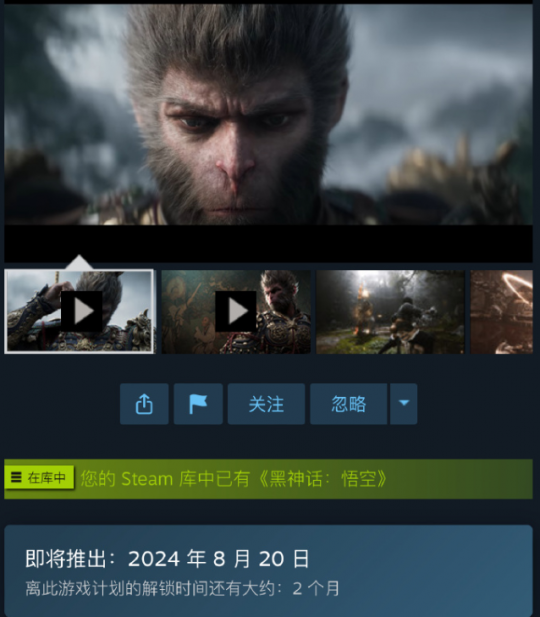Image resolution: width=540 pixels, height=617 pixels.
Task: Click the 即将推出 release date heading
Action: pos(168,558)
